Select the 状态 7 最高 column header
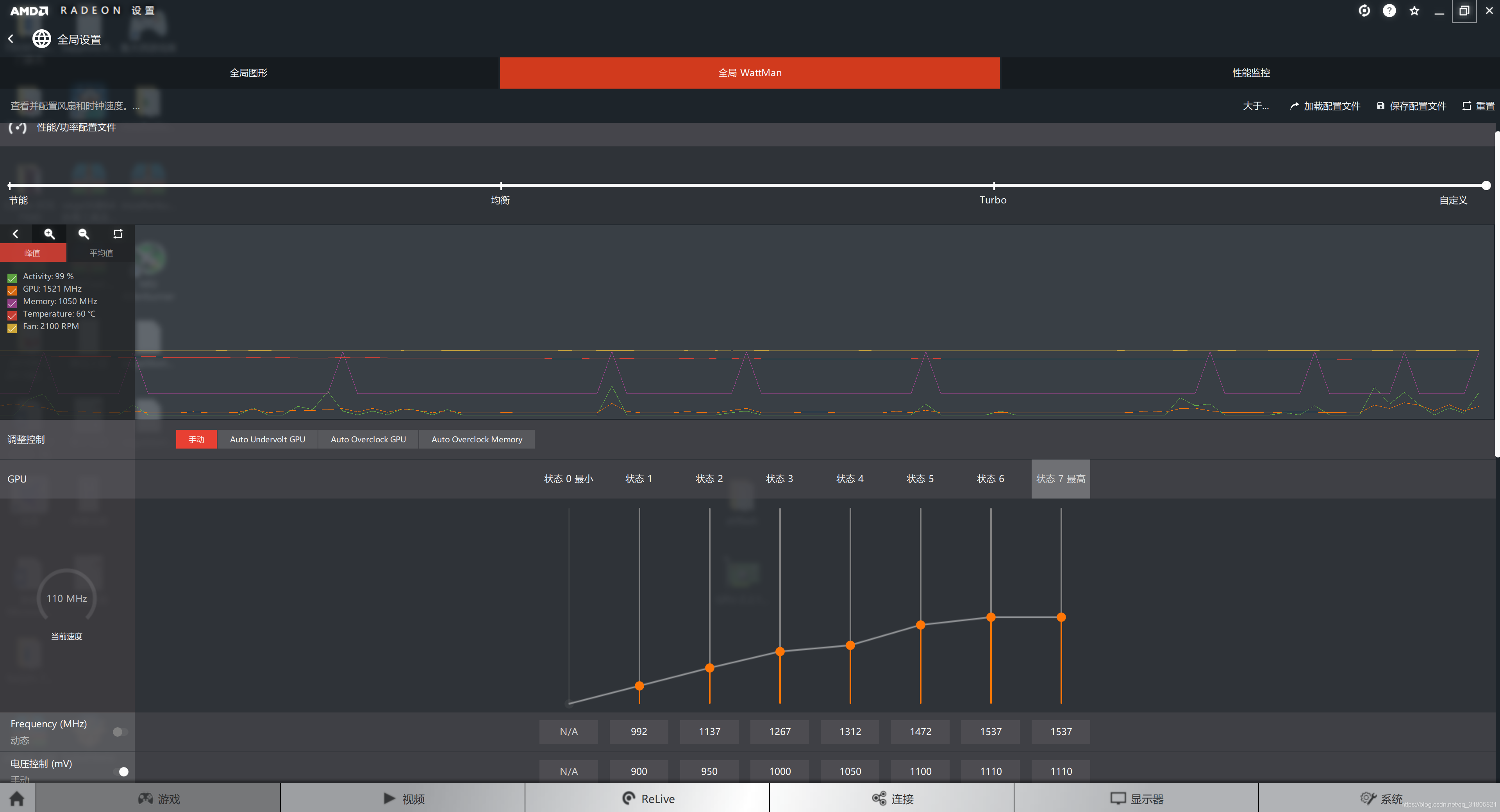1500x812 pixels. point(1061,479)
